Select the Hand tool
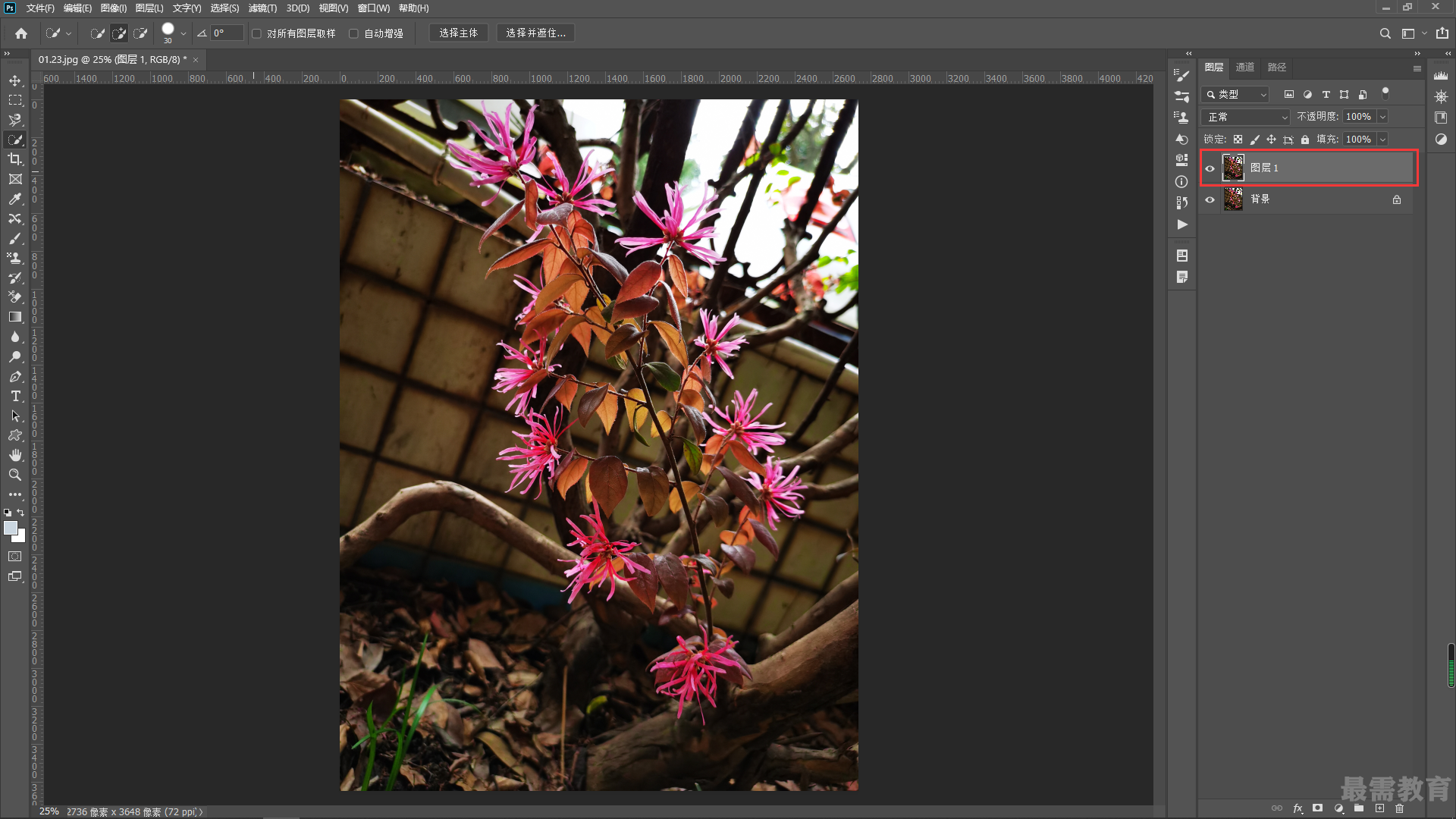 [x=15, y=455]
